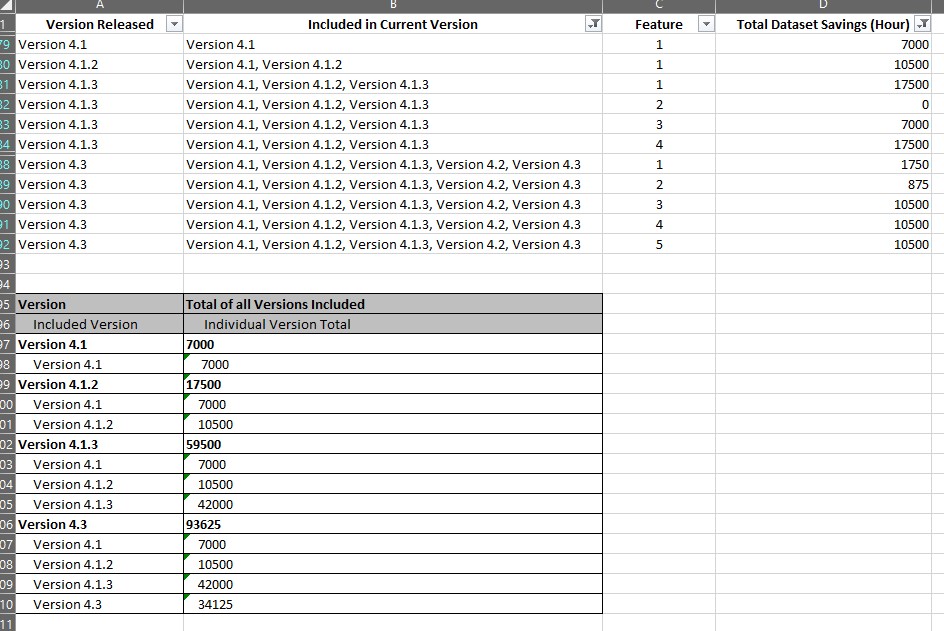Image resolution: width=944 pixels, height=631 pixels.
Task: Select 'Version 4.3' cell in row 92
Action: 99,244
